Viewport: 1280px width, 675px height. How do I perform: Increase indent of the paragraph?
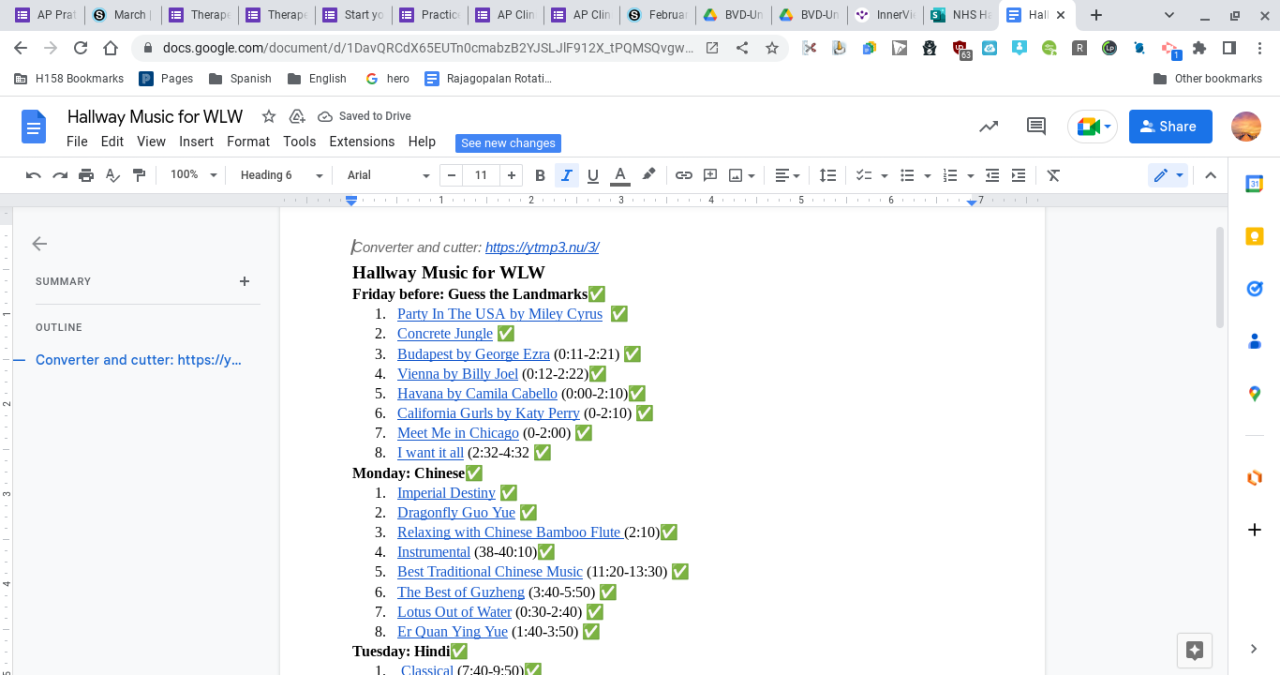click(x=1018, y=175)
